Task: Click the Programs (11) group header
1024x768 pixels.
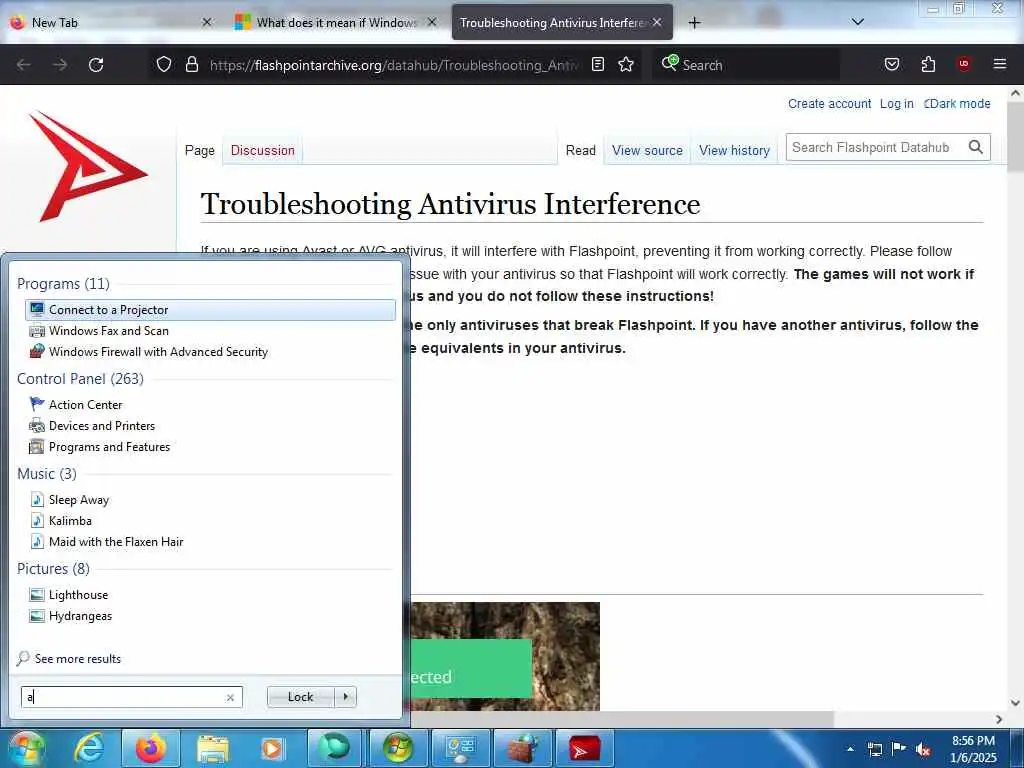Action: 63,283
